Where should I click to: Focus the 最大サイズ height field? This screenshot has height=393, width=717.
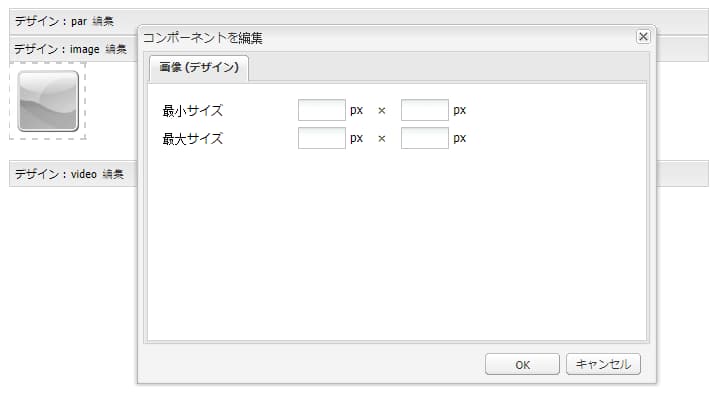click(424, 138)
